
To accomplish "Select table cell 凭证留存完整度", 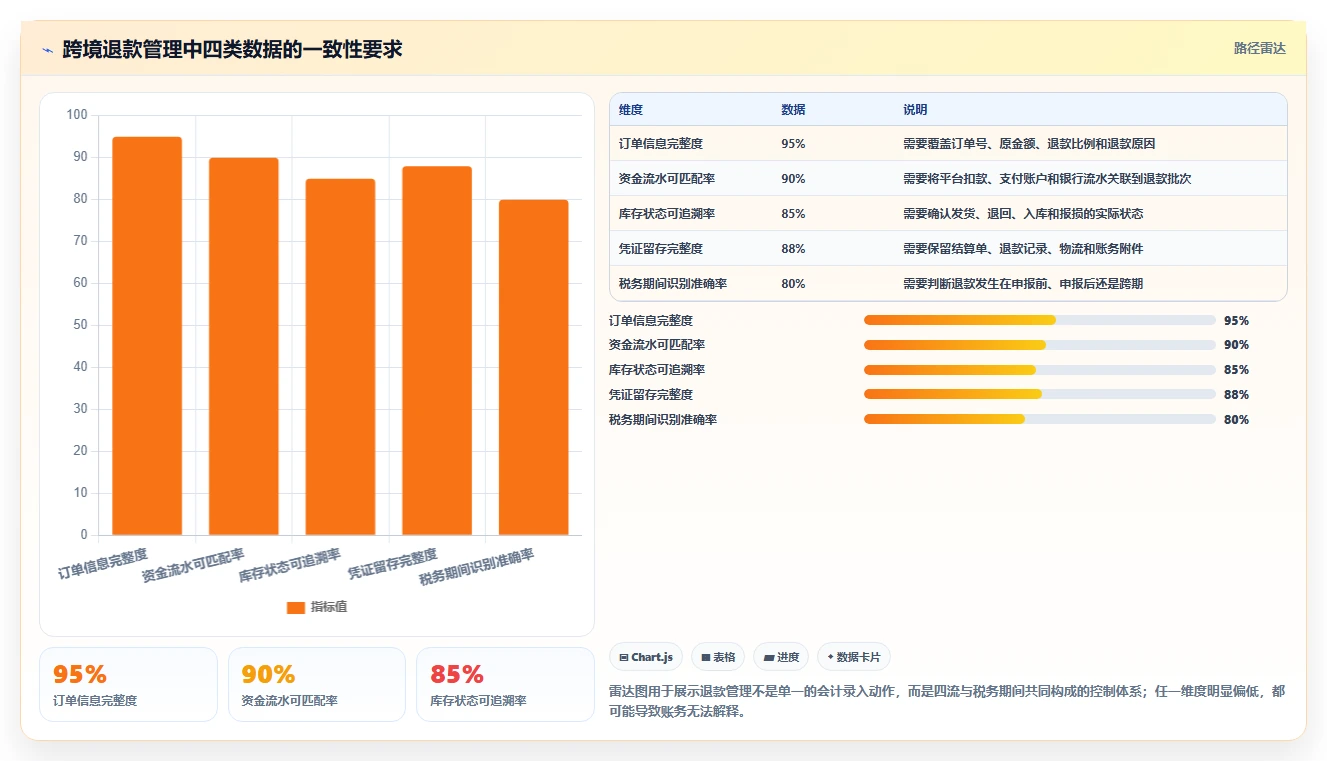I will pos(661,249).
